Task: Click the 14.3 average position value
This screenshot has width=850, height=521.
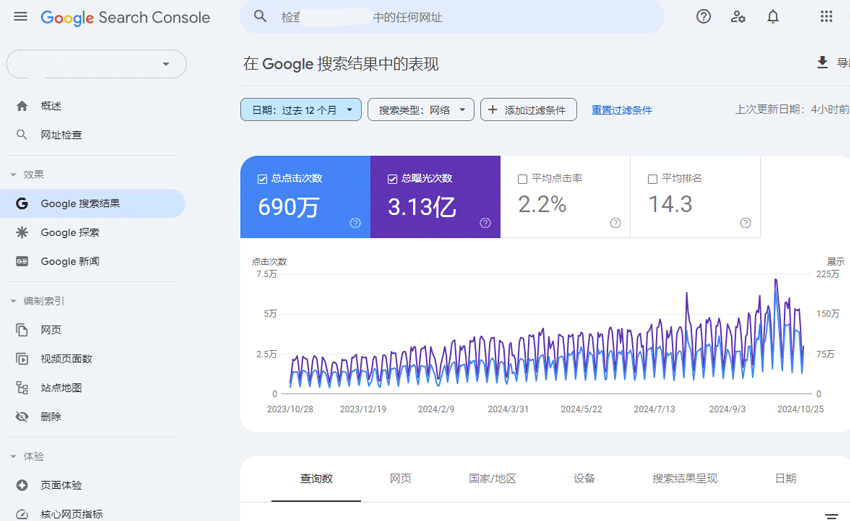Action: [671, 205]
